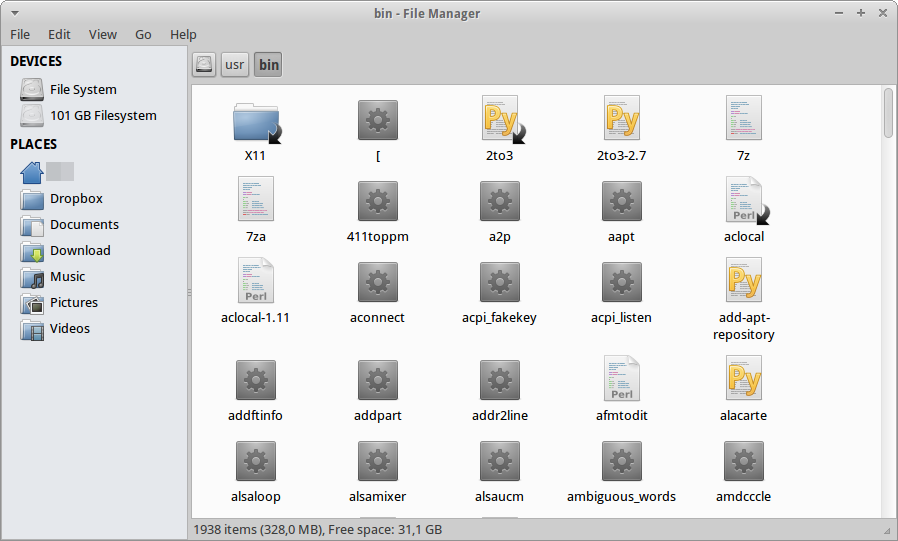Toggle the bin path button
The width and height of the screenshot is (898, 541).
point(268,65)
